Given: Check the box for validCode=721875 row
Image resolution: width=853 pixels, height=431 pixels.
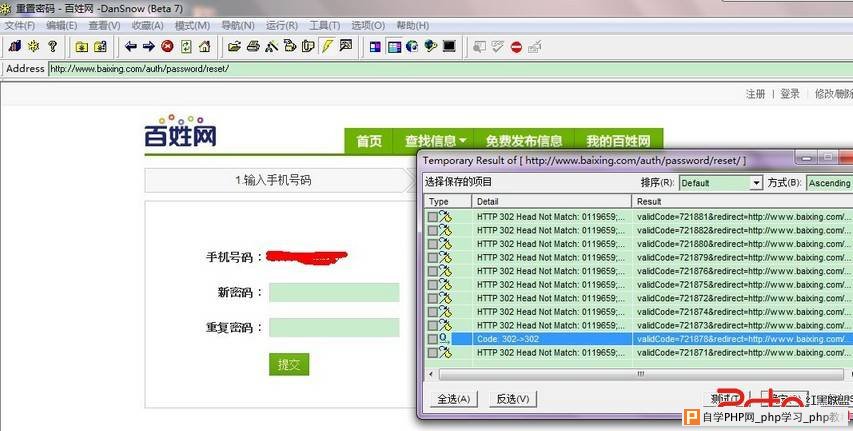Looking at the screenshot, I should pos(432,285).
